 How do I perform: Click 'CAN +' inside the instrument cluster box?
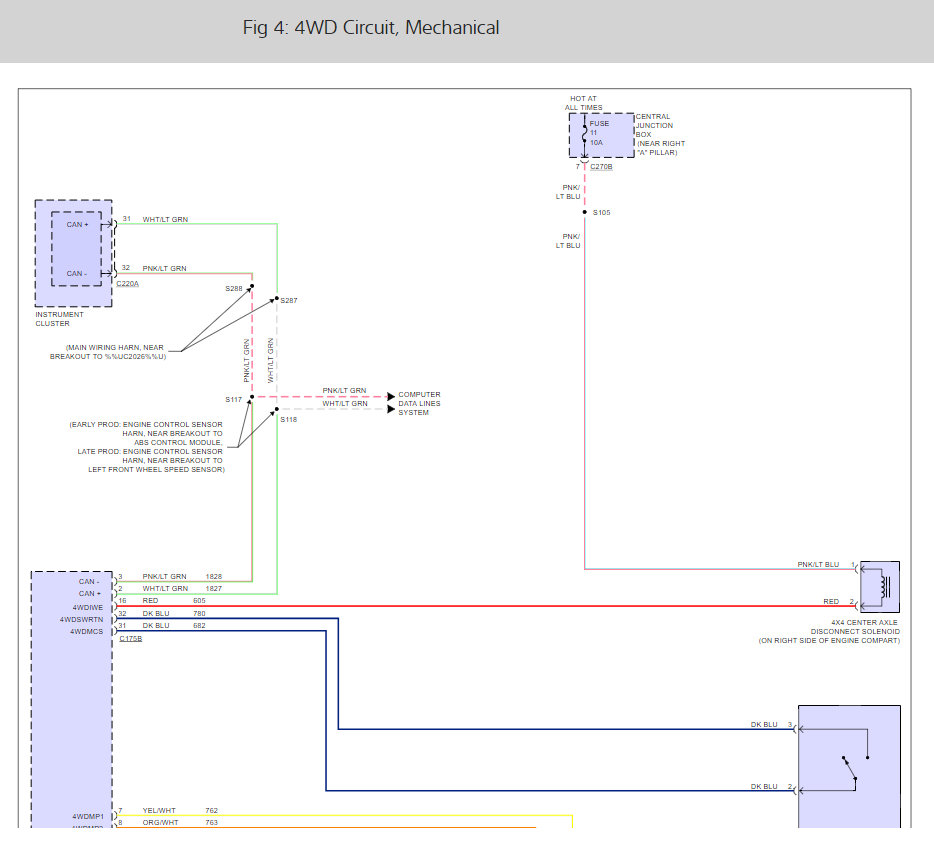(x=77, y=225)
